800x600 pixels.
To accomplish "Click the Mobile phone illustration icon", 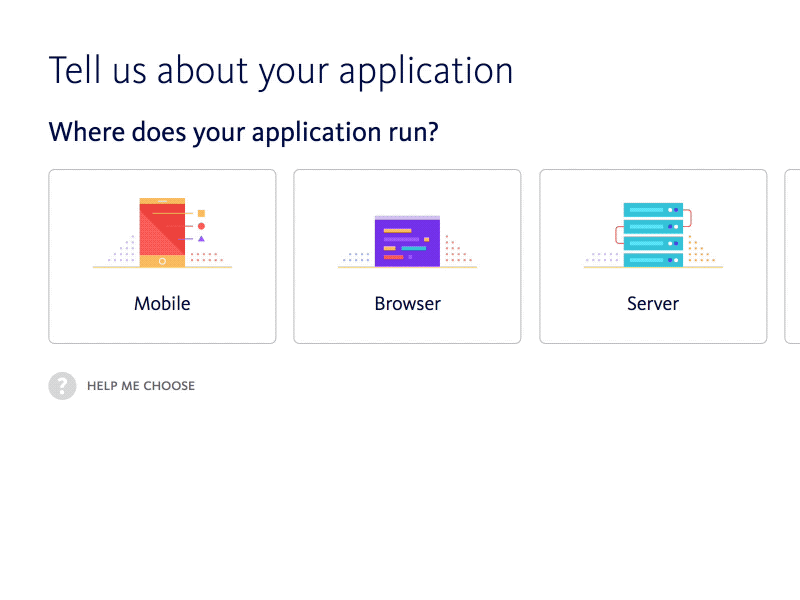I will coord(162,230).
